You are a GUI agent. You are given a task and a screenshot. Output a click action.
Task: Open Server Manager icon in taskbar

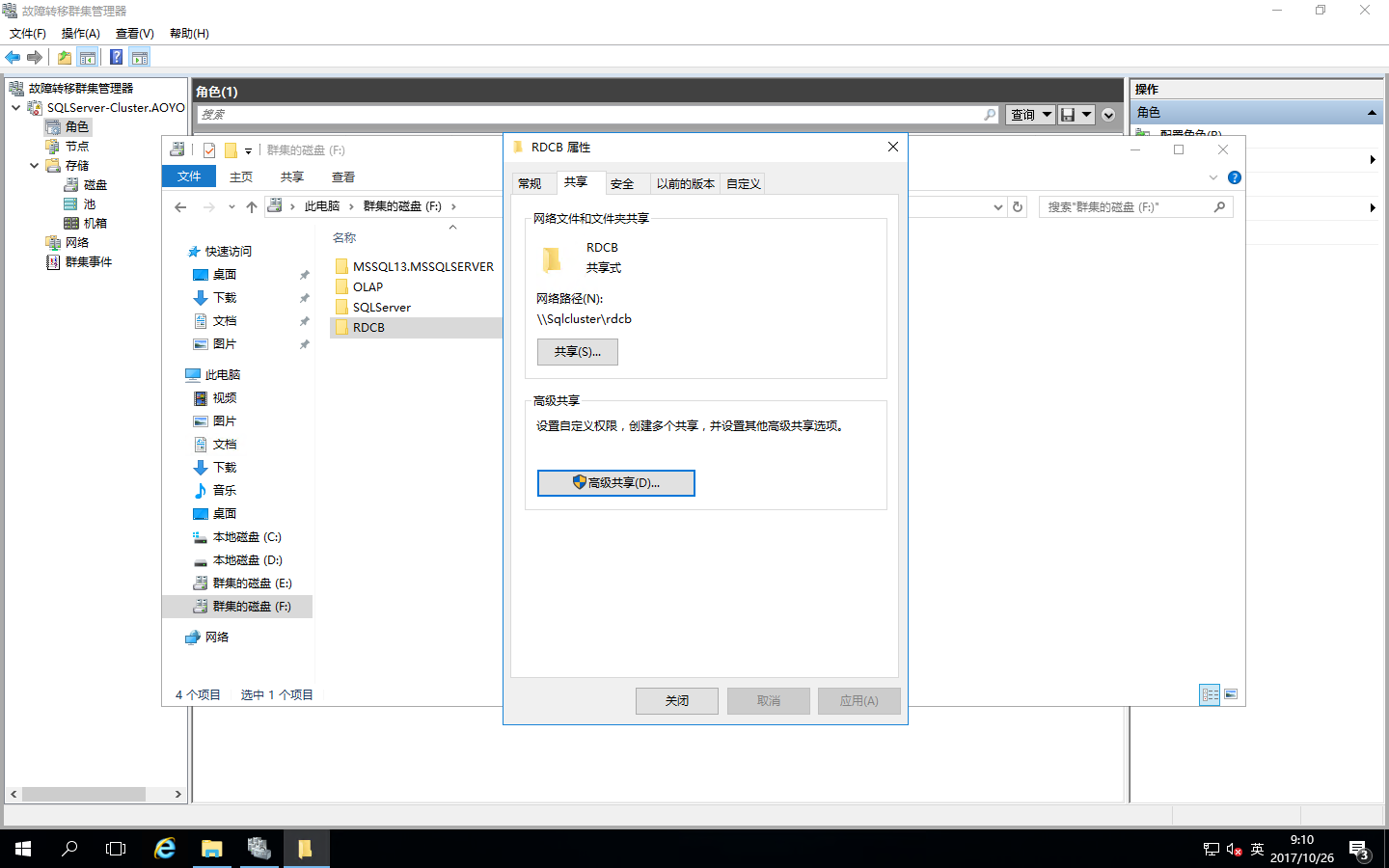click(x=259, y=849)
